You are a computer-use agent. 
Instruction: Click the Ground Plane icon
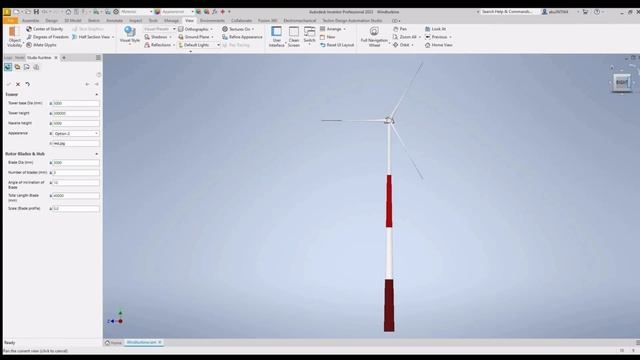[181, 37]
